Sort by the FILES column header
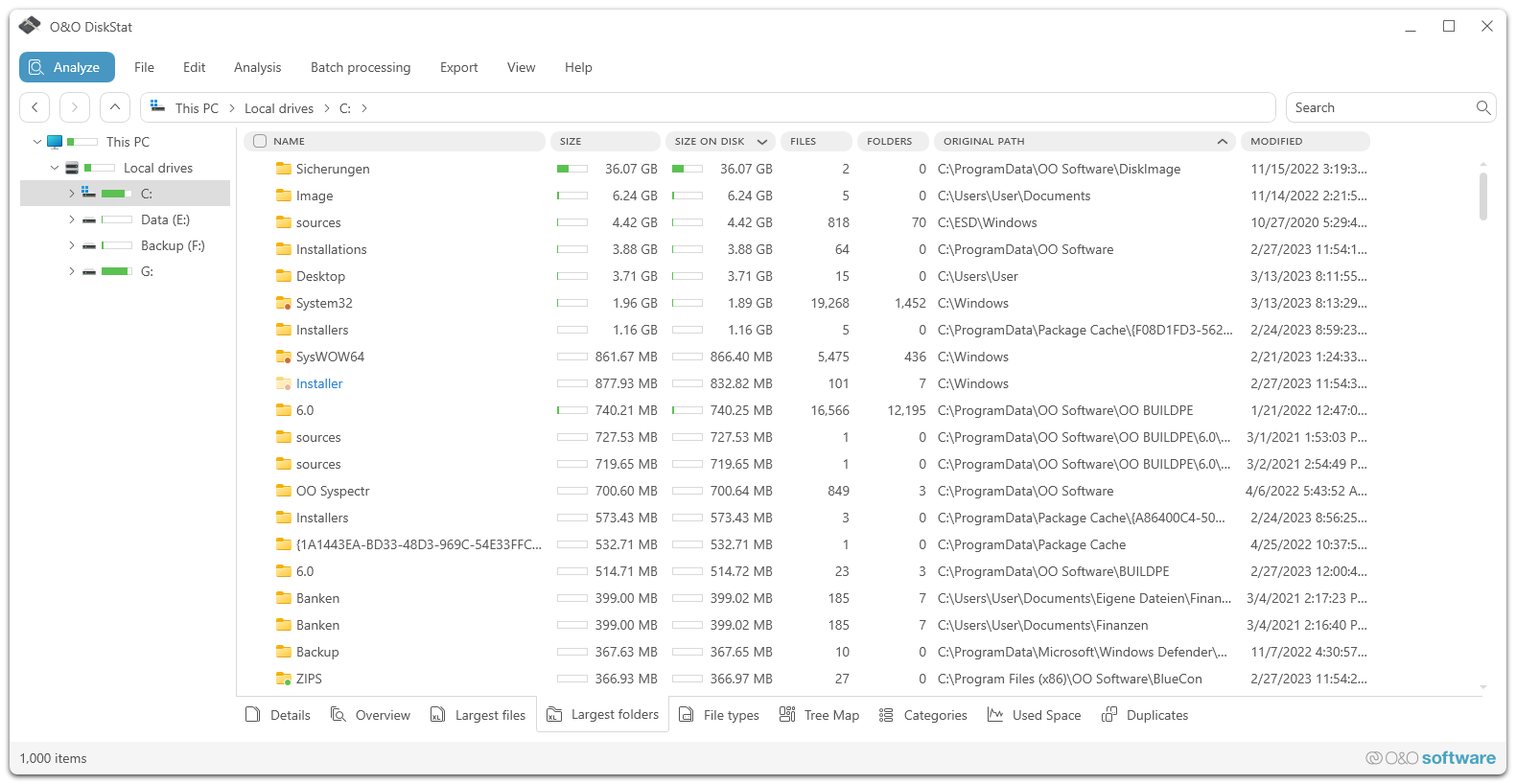This screenshot has height=784, width=1516. [x=816, y=141]
